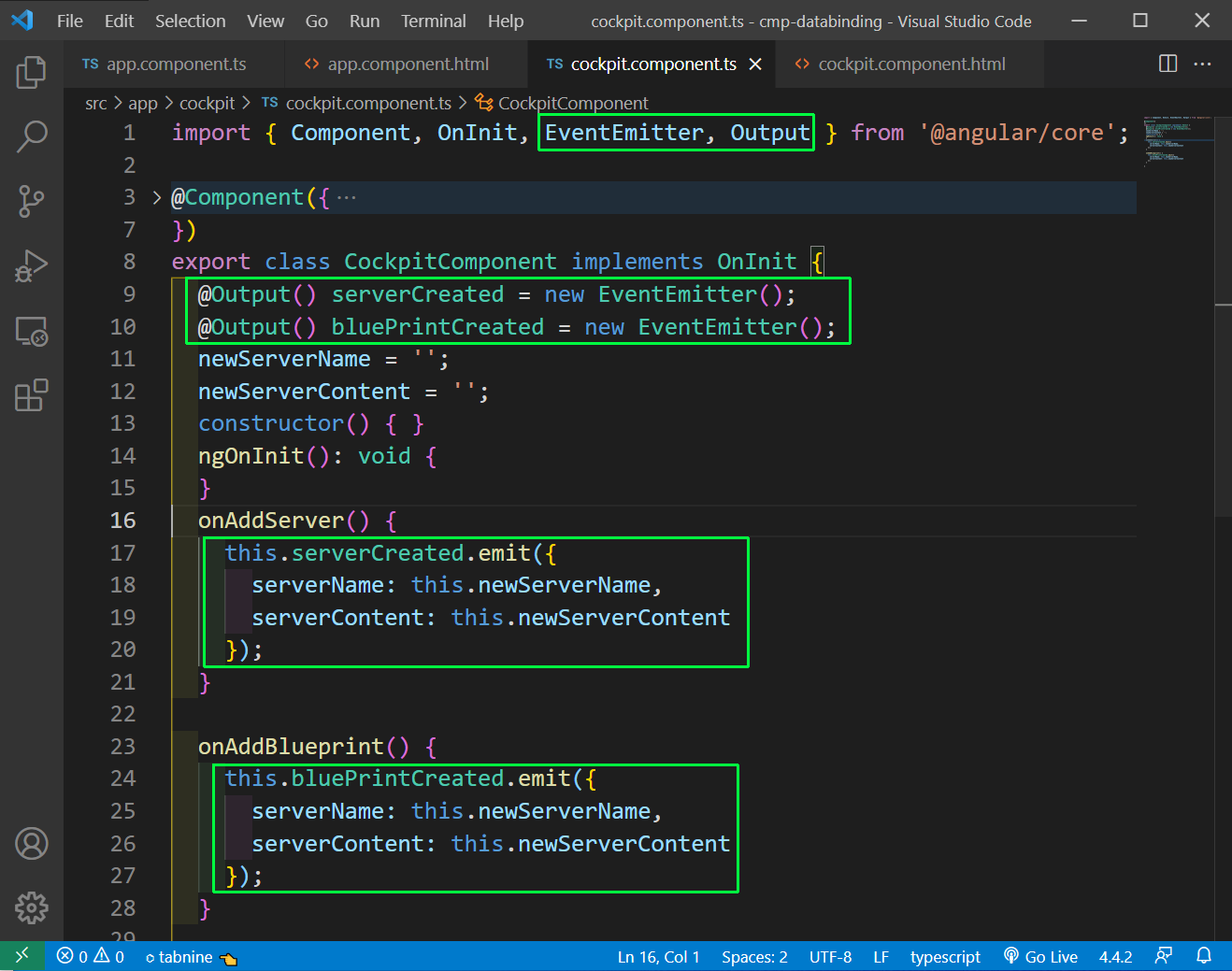This screenshot has height=971, width=1232.
Task: Click Ln 16, Col 1 cursor position
Action: [x=658, y=956]
